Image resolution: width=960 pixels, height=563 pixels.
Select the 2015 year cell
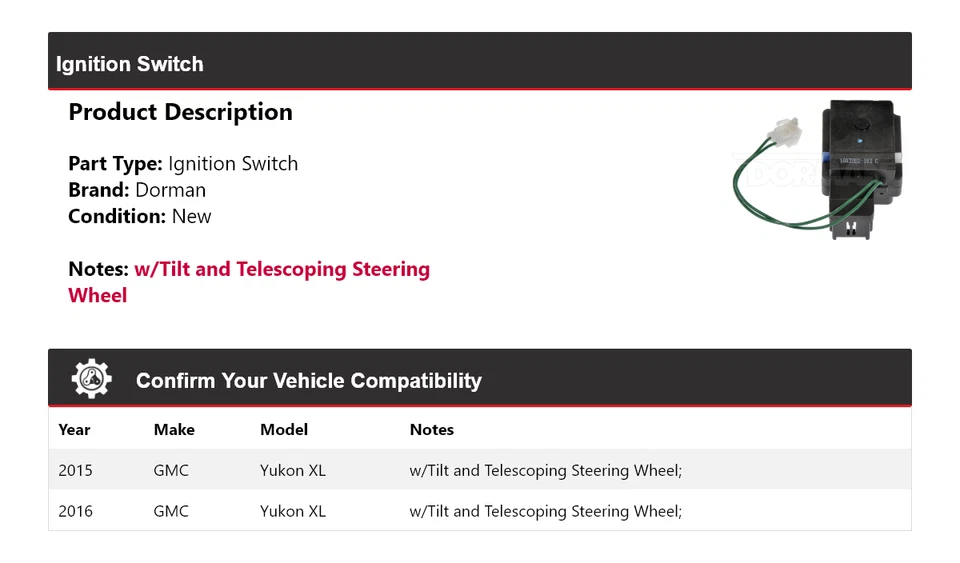pos(75,470)
